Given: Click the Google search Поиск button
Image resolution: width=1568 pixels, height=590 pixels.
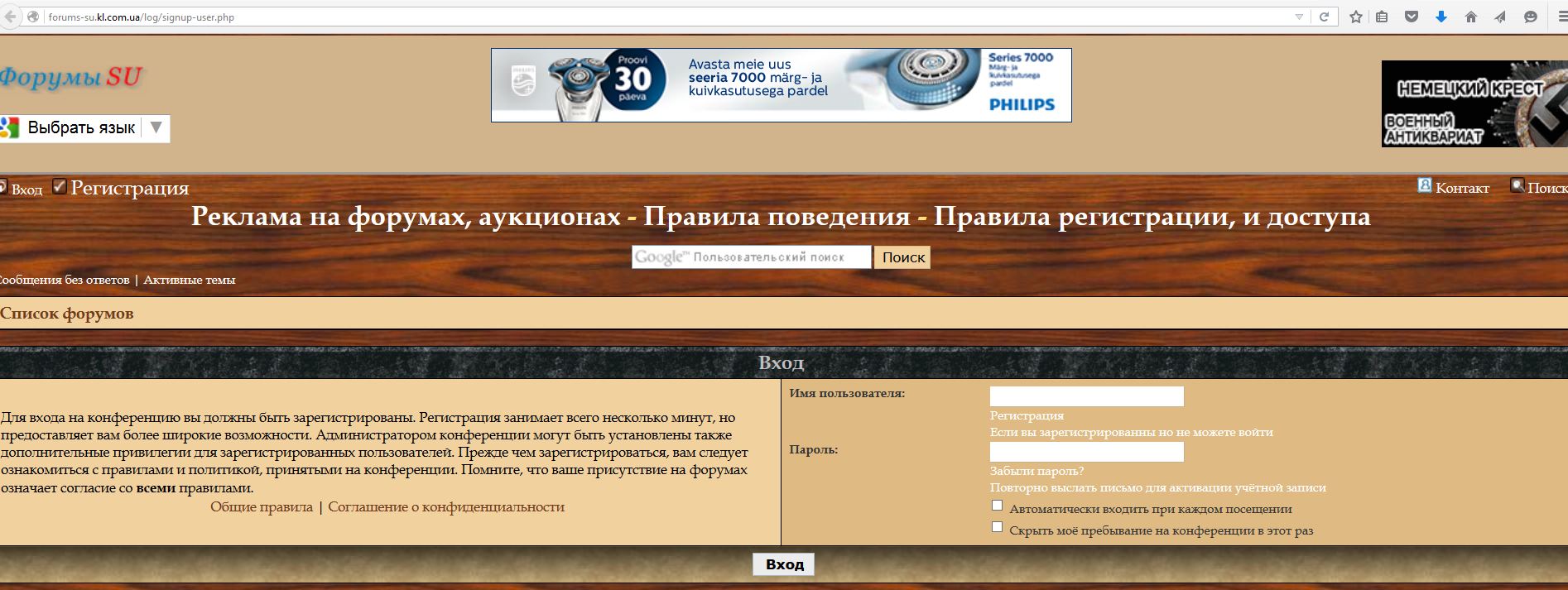Looking at the screenshot, I should click(902, 257).
